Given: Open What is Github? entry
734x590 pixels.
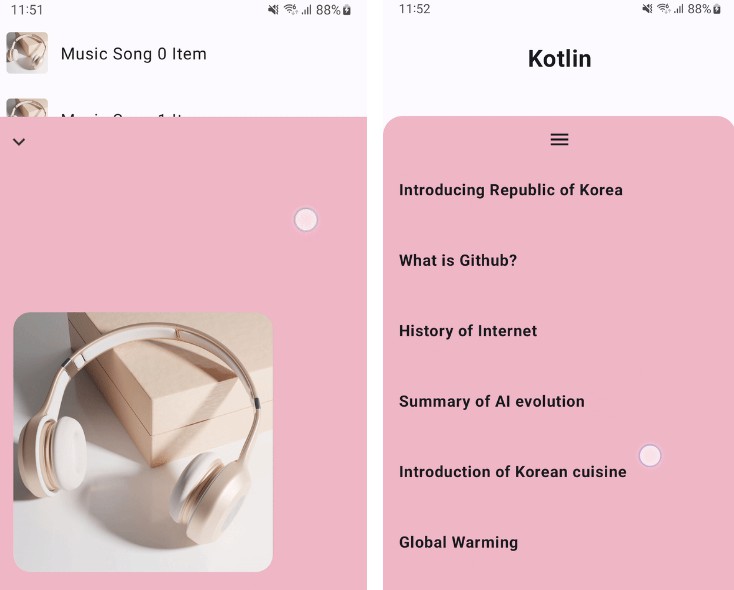Looking at the screenshot, I should tap(458, 260).
